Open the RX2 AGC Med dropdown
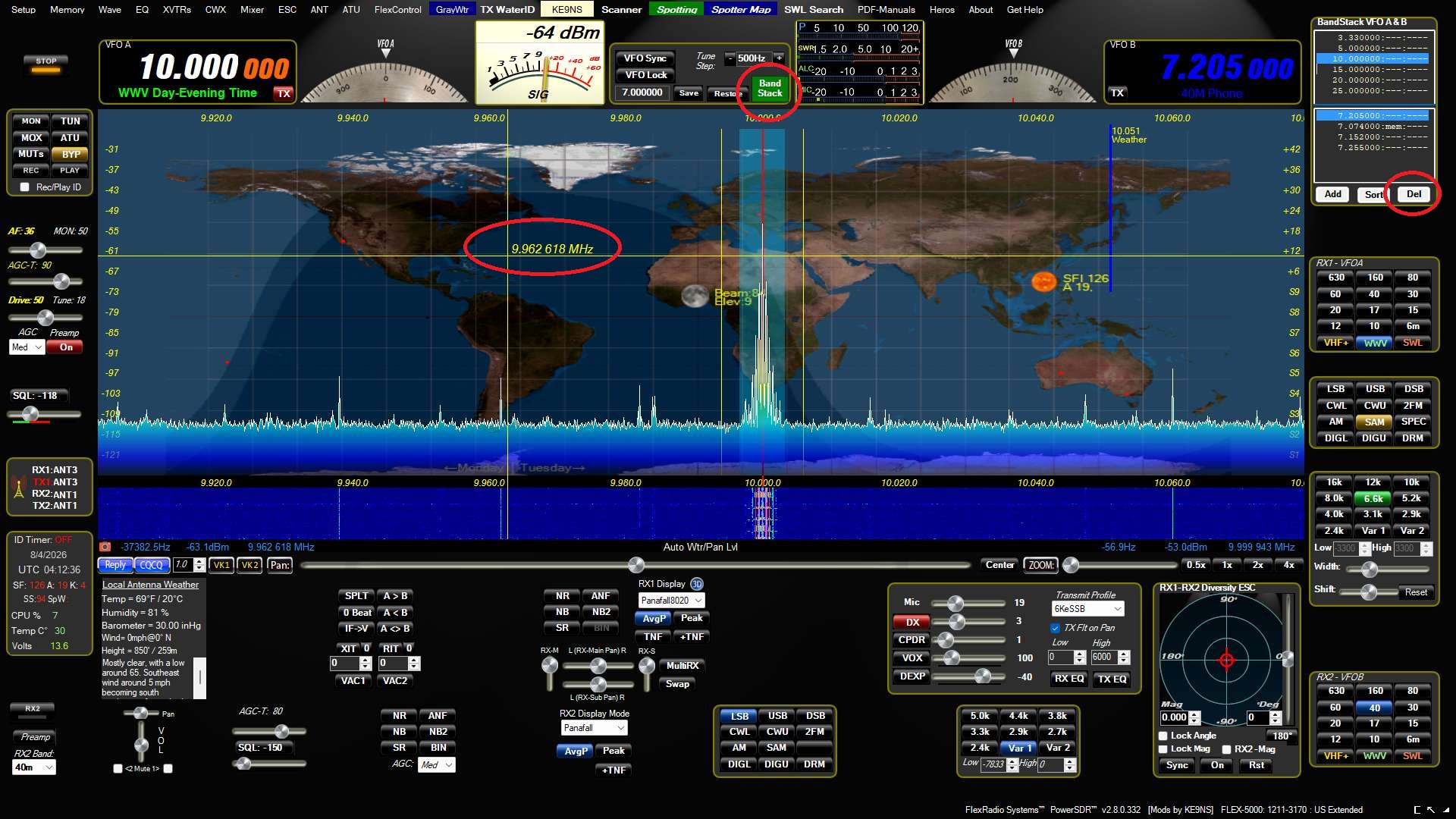Screen dimensions: 1456x819 click(437, 765)
